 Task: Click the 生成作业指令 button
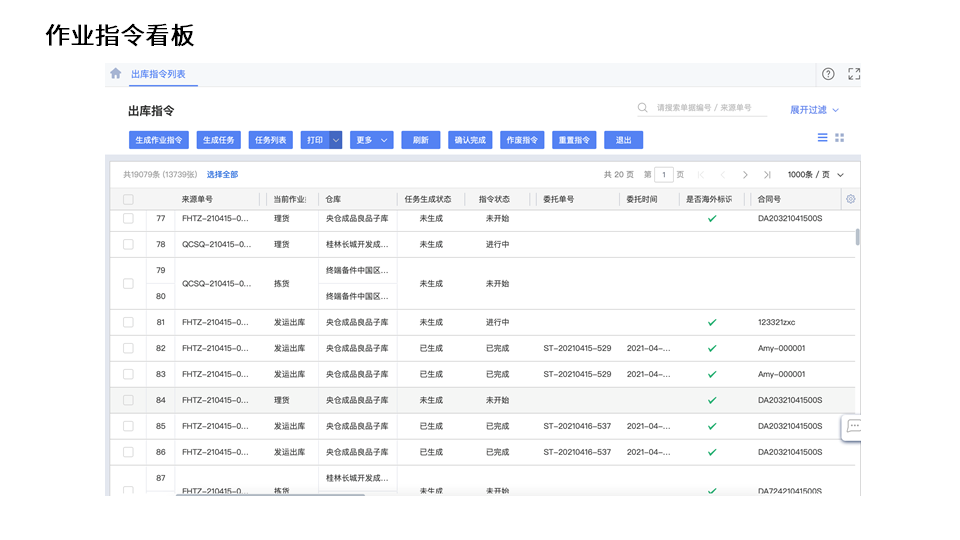coord(159,141)
